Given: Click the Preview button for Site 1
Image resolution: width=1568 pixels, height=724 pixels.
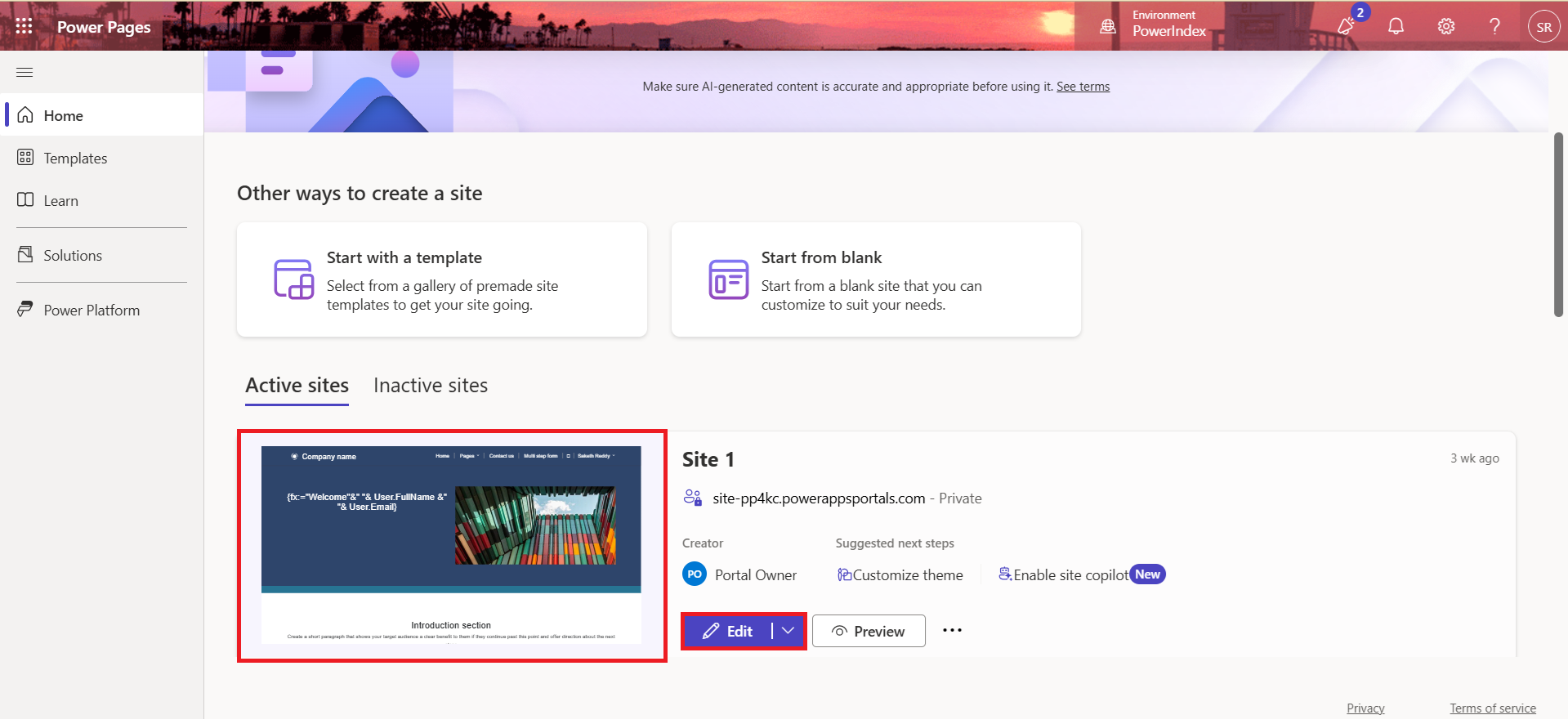Looking at the screenshot, I should 868,632.
